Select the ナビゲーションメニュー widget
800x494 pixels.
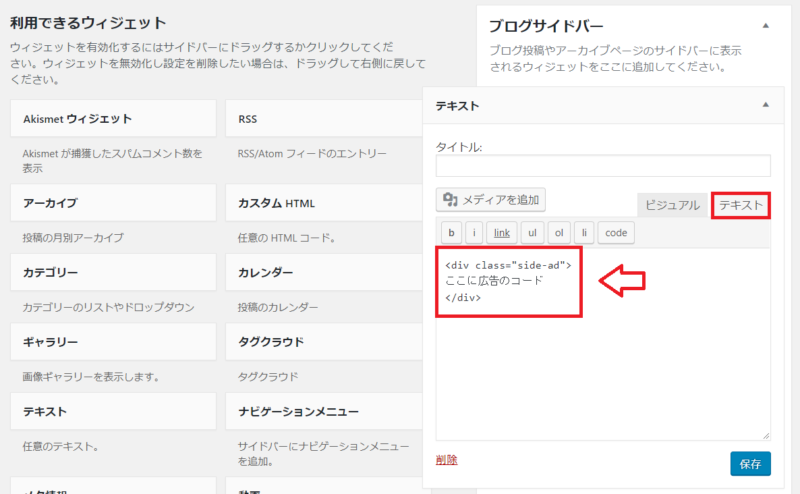(x=324, y=411)
